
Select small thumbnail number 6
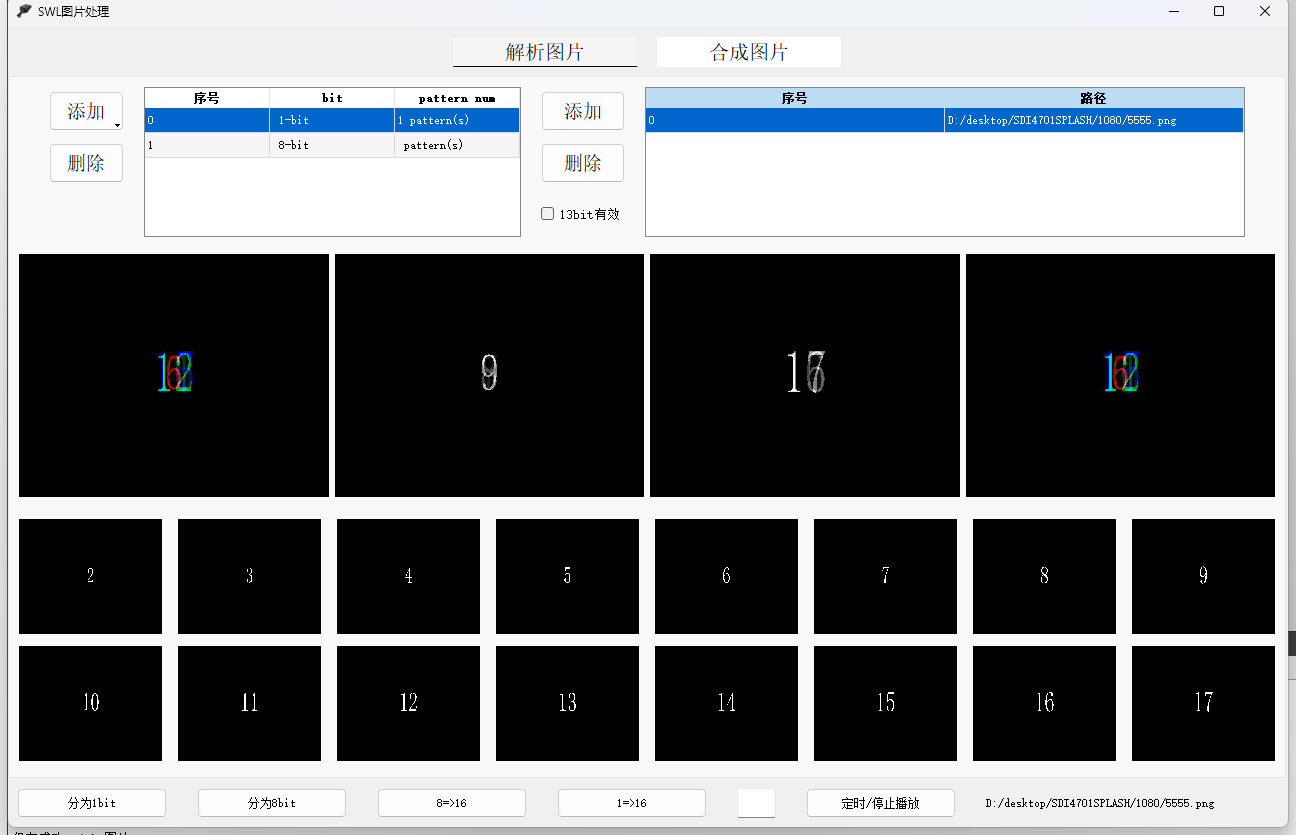pos(726,576)
